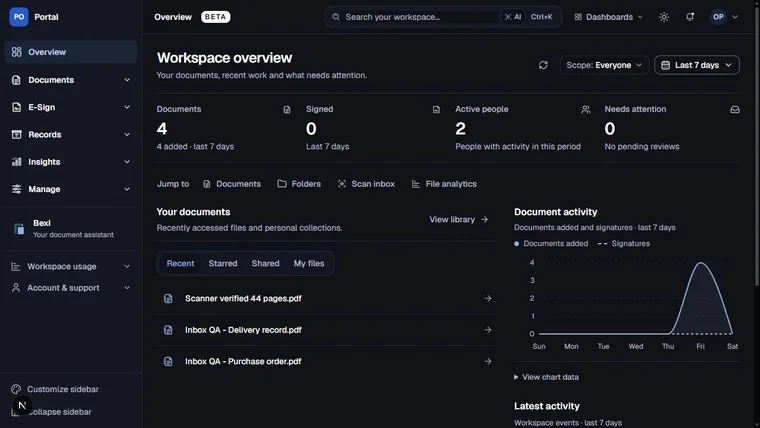Click the Workspace usage icon
Screen dimensions: 760x428
coord(16,267)
